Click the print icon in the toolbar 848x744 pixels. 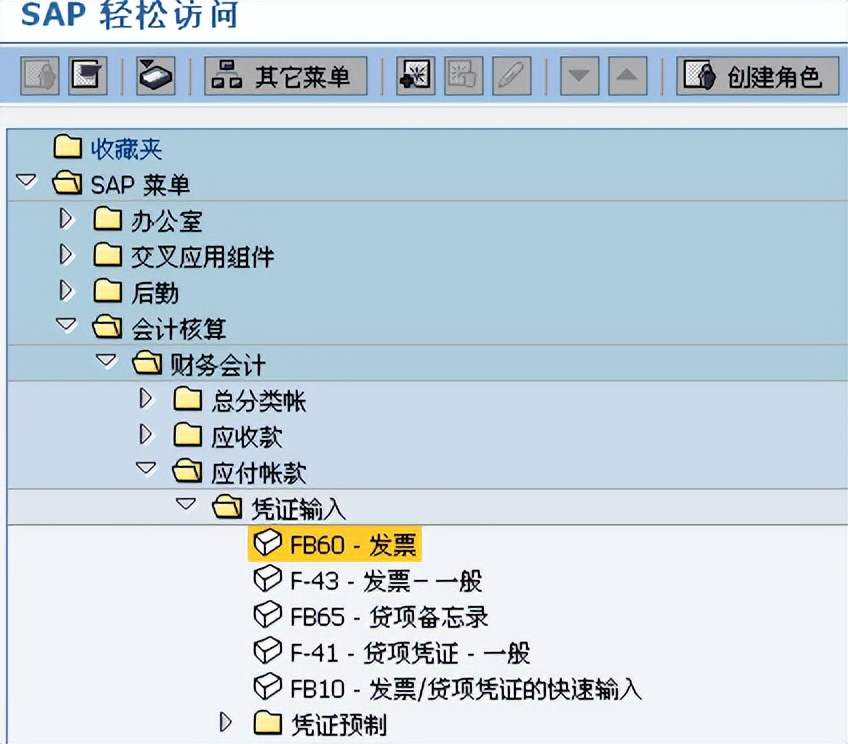153,76
